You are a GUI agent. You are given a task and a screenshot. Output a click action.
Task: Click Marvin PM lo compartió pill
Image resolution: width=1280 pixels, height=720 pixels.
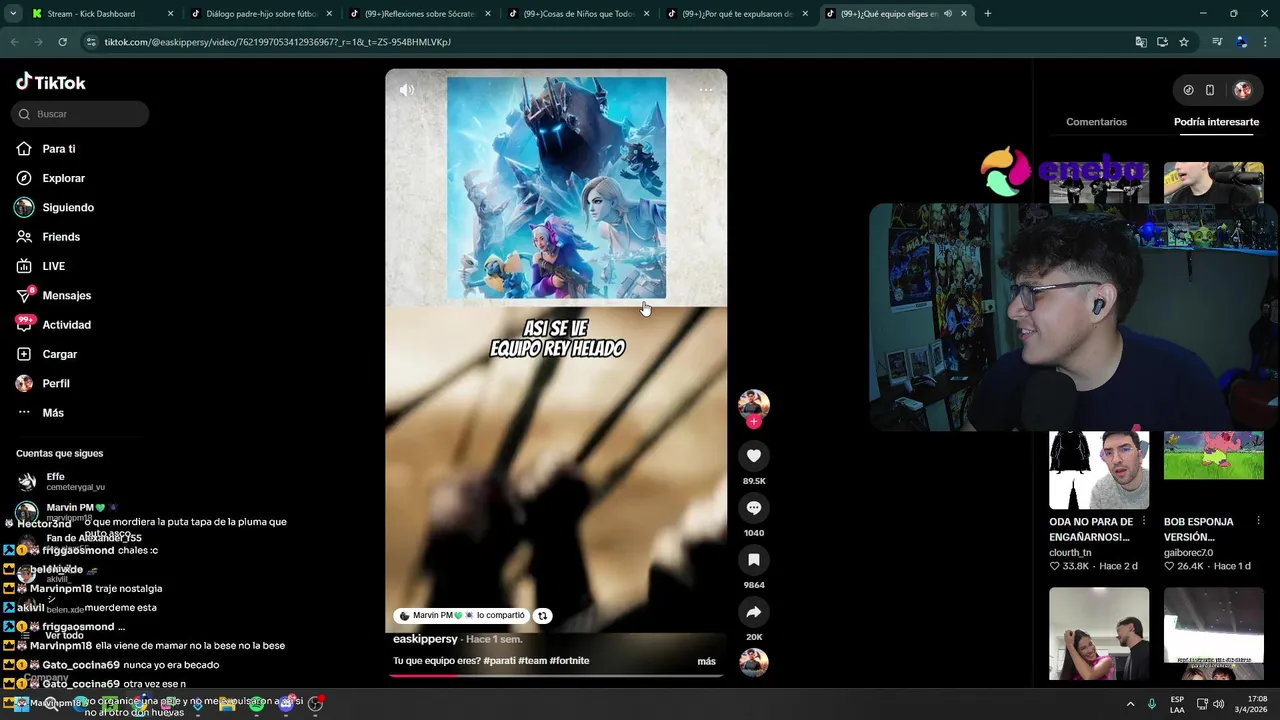[x=462, y=616]
